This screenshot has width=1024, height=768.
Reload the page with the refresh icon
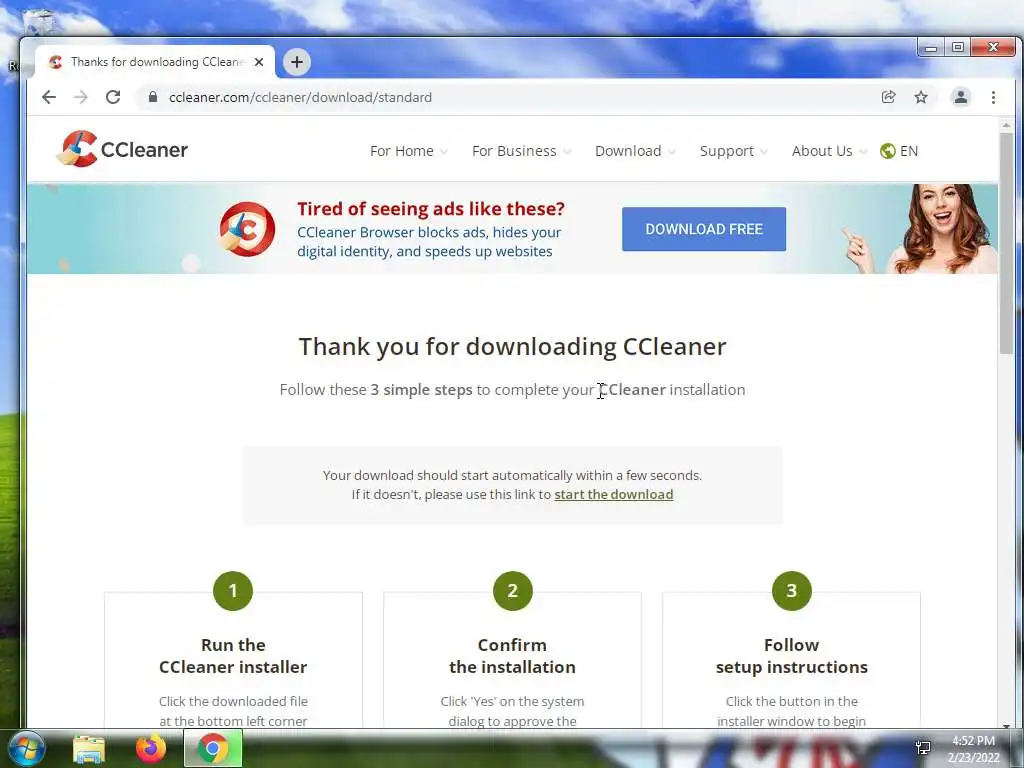(113, 97)
